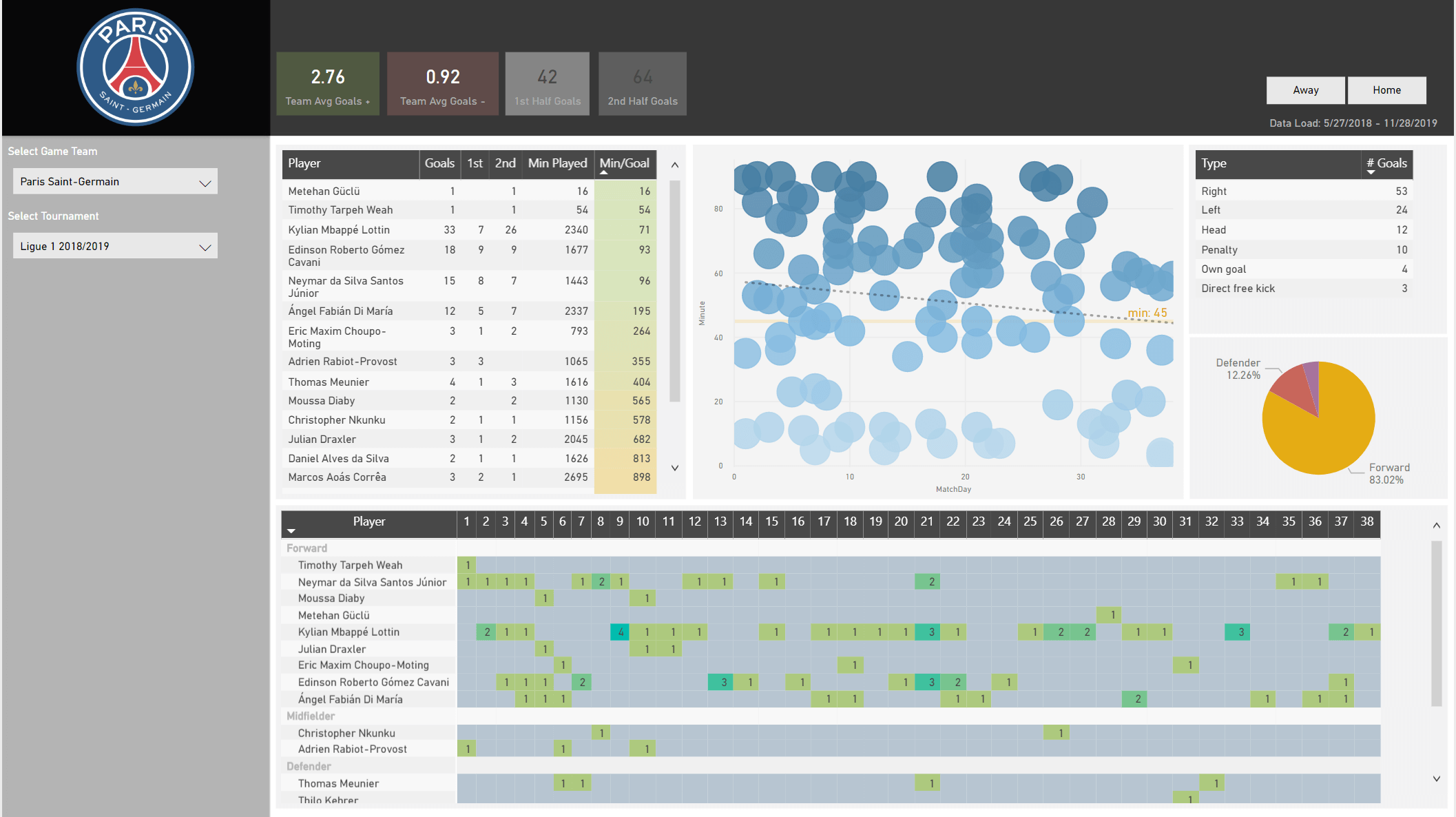Open the Select Tournament dropdown showing Ligue 1 2018/2019

pos(115,246)
